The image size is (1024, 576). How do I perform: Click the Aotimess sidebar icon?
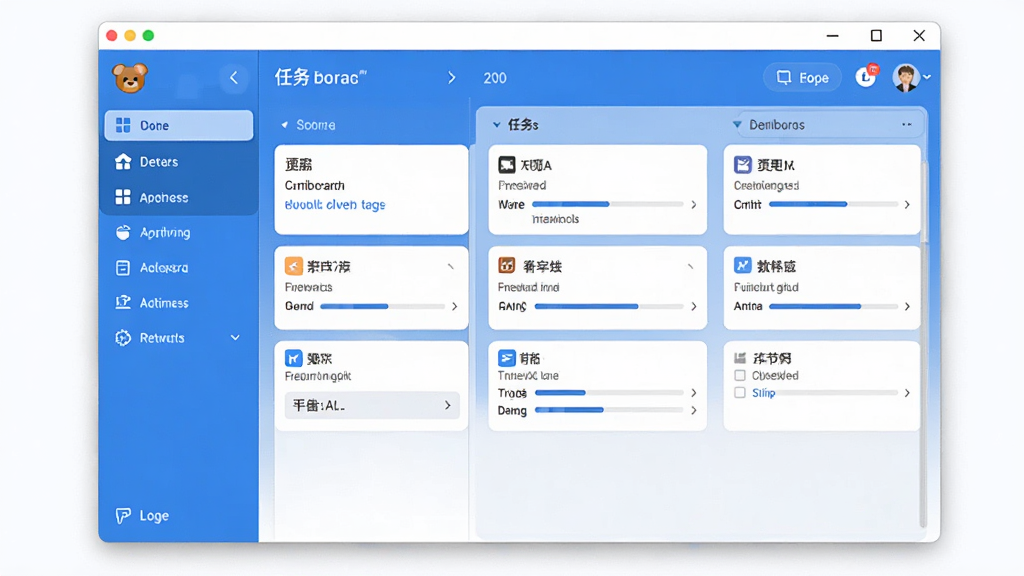pos(123,302)
